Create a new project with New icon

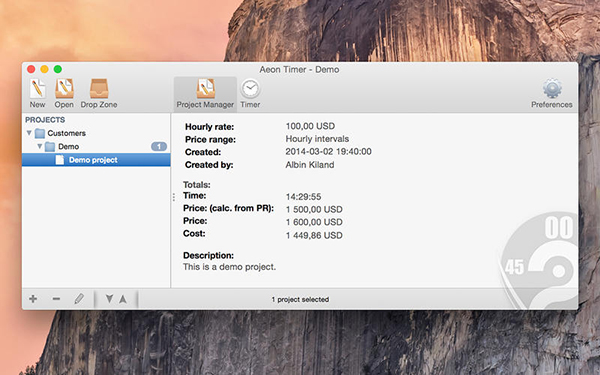pyautogui.click(x=38, y=93)
